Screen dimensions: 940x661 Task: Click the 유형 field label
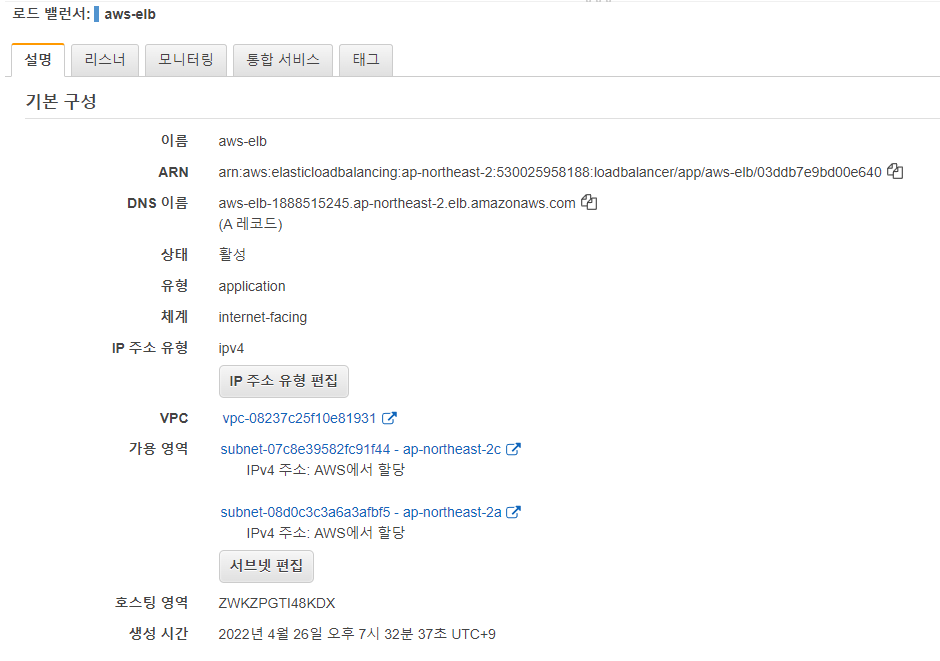(174, 285)
